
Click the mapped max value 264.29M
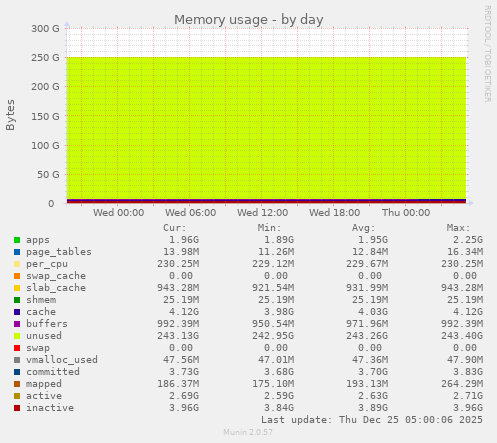(462, 384)
